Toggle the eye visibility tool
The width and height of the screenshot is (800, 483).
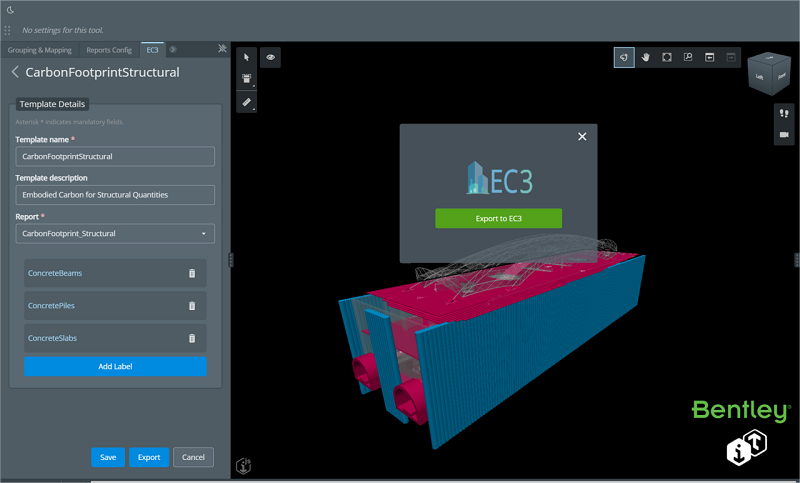(x=270, y=57)
